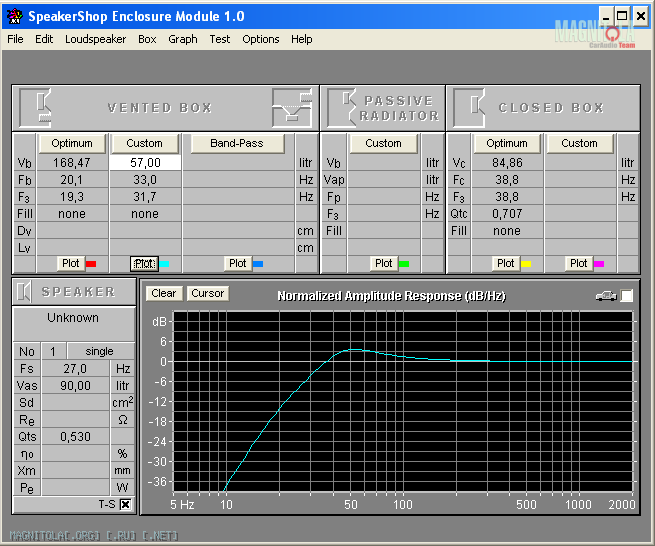Click the magenta plot color swatch
This screenshot has height=546, width=655.
pos(599,264)
